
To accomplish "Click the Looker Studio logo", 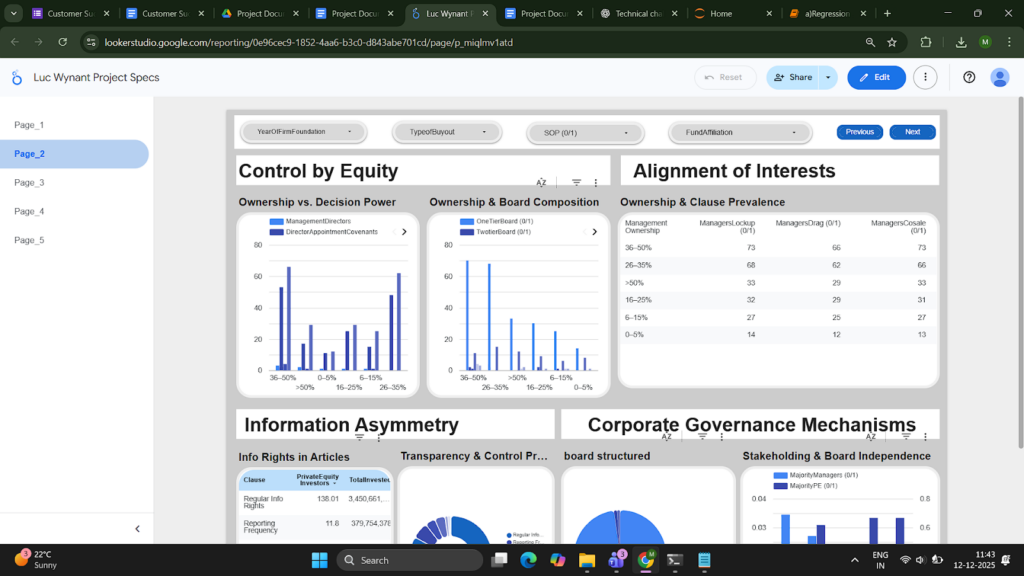I will click(17, 78).
